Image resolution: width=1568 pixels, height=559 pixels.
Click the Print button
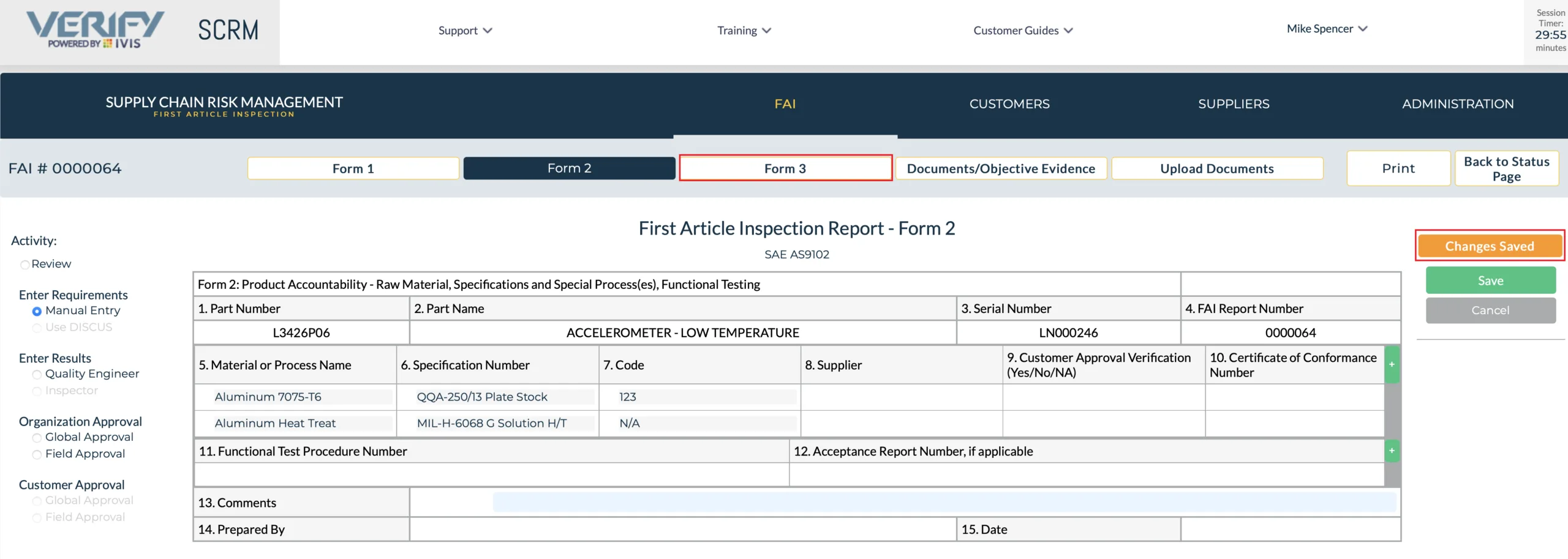coord(1398,168)
